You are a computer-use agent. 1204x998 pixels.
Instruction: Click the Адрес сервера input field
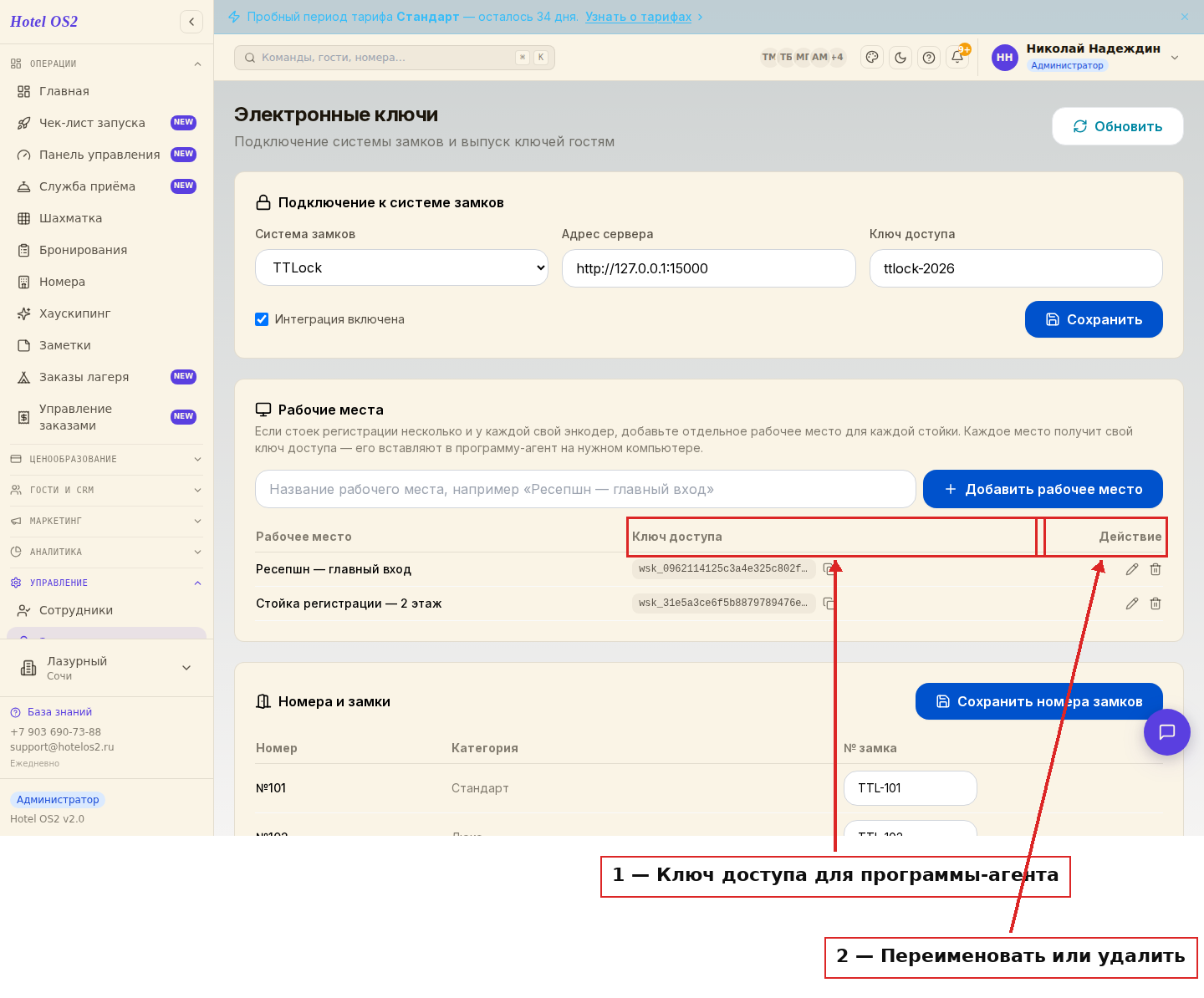(709, 268)
